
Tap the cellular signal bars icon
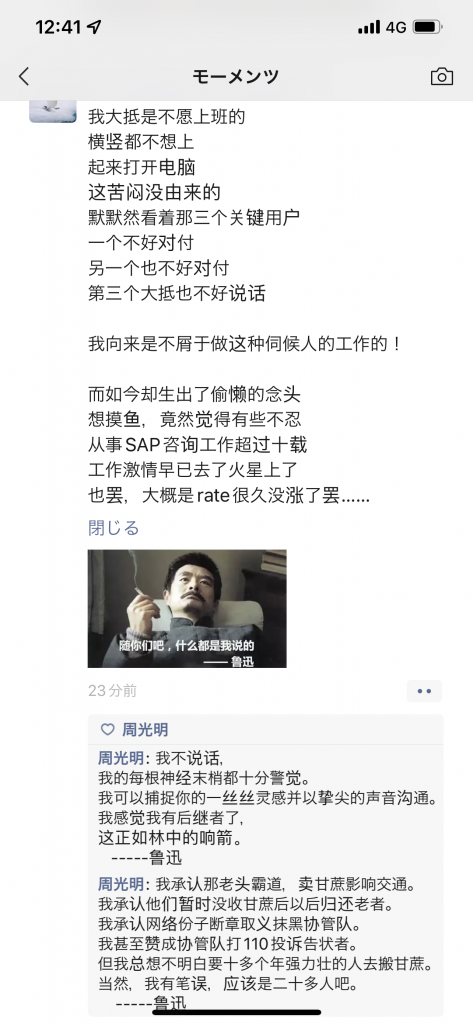tap(369, 27)
